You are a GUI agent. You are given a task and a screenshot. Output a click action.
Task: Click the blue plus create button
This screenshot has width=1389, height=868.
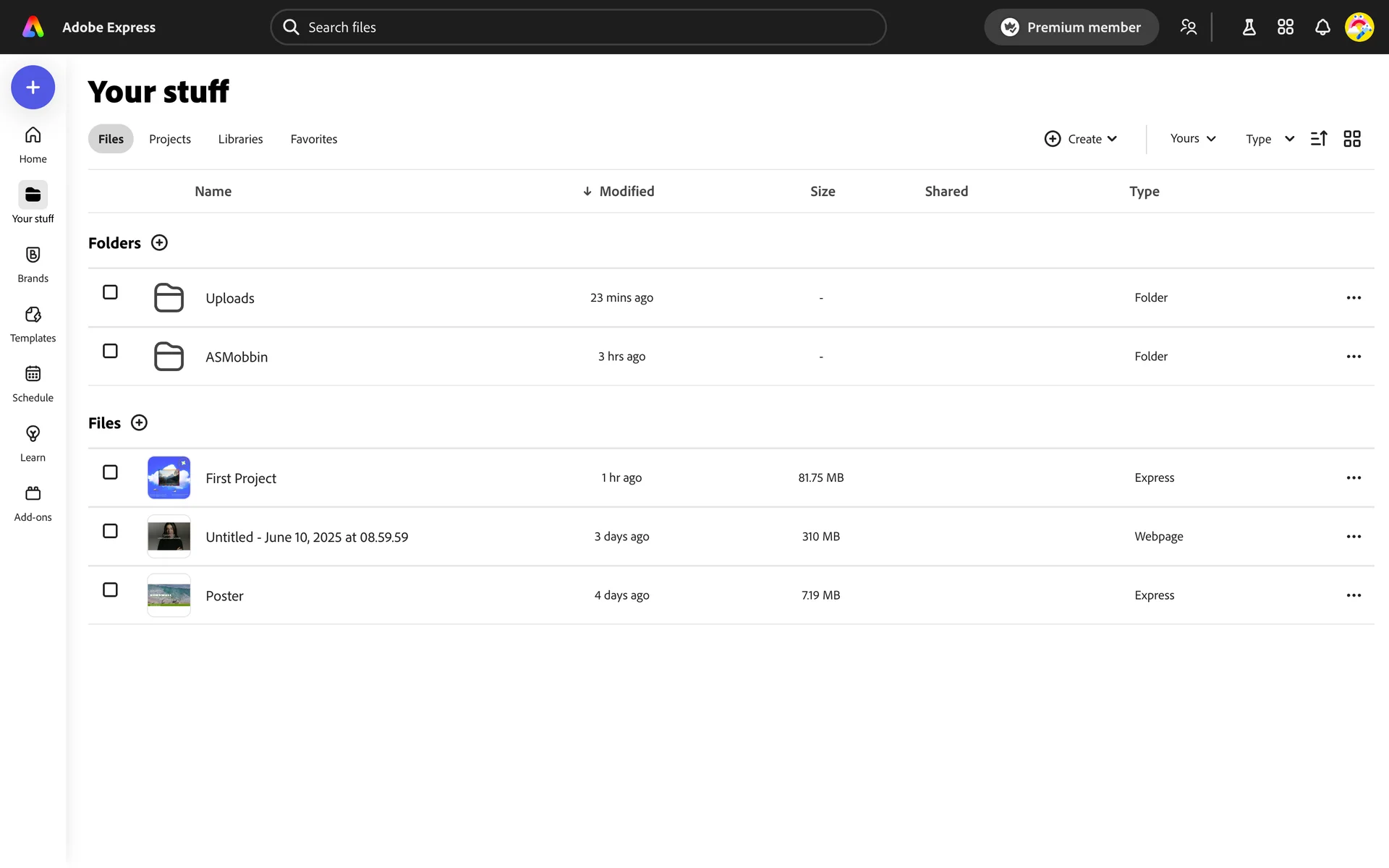click(33, 88)
